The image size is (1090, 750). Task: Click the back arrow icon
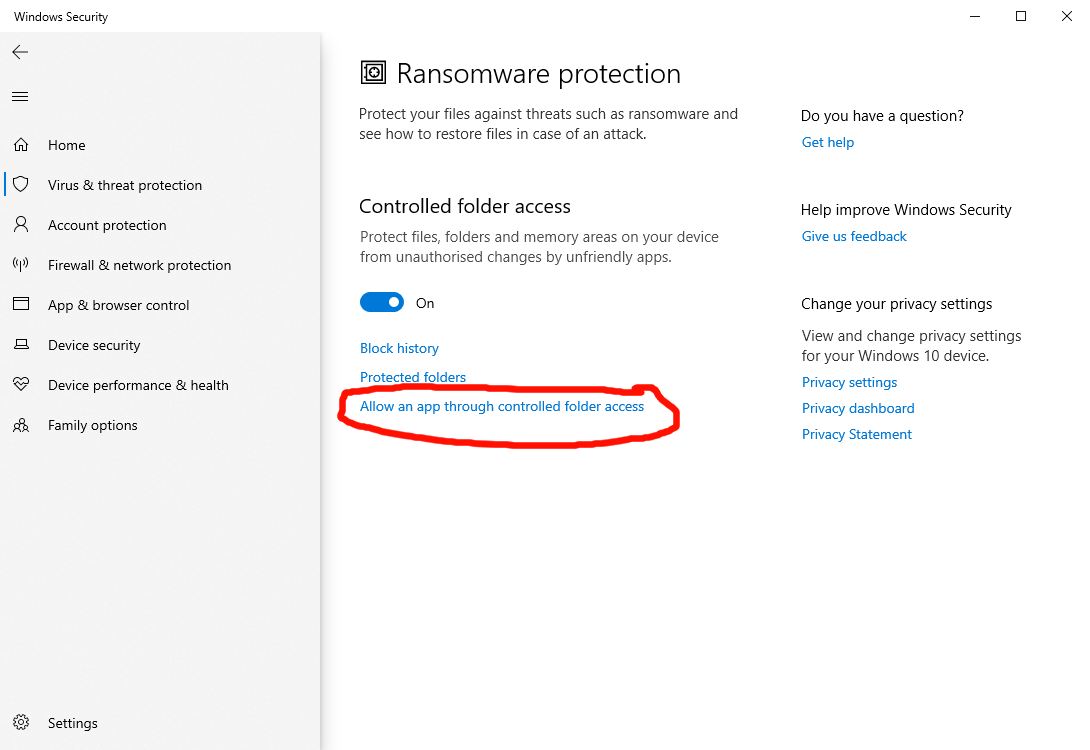click(x=20, y=52)
